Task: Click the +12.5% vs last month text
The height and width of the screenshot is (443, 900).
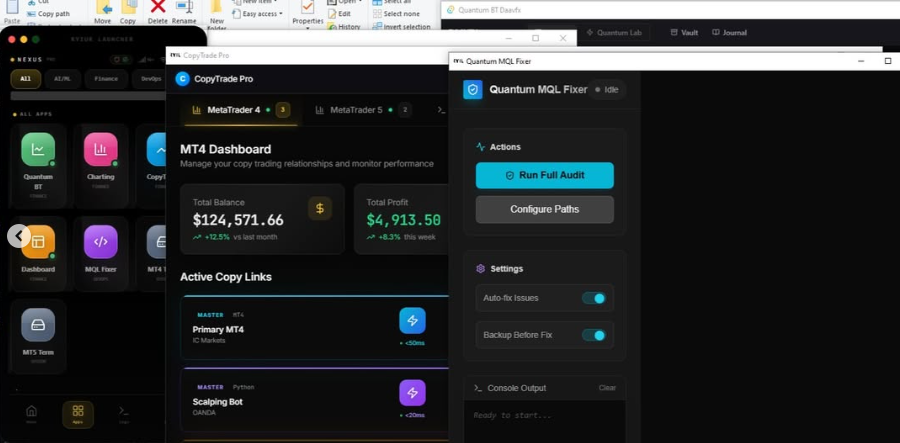Action: pyautogui.click(x=235, y=237)
